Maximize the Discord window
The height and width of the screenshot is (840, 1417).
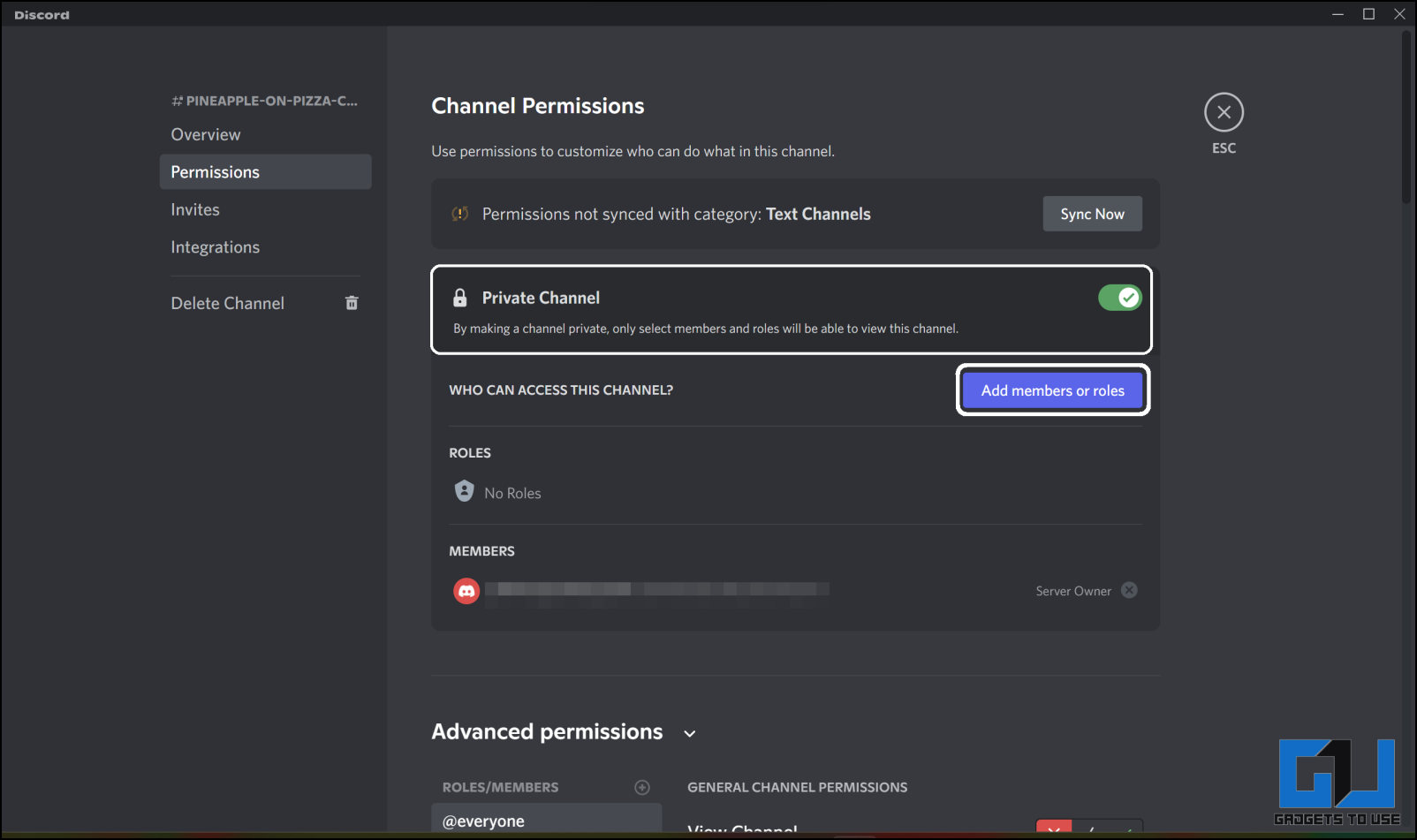click(1368, 13)
